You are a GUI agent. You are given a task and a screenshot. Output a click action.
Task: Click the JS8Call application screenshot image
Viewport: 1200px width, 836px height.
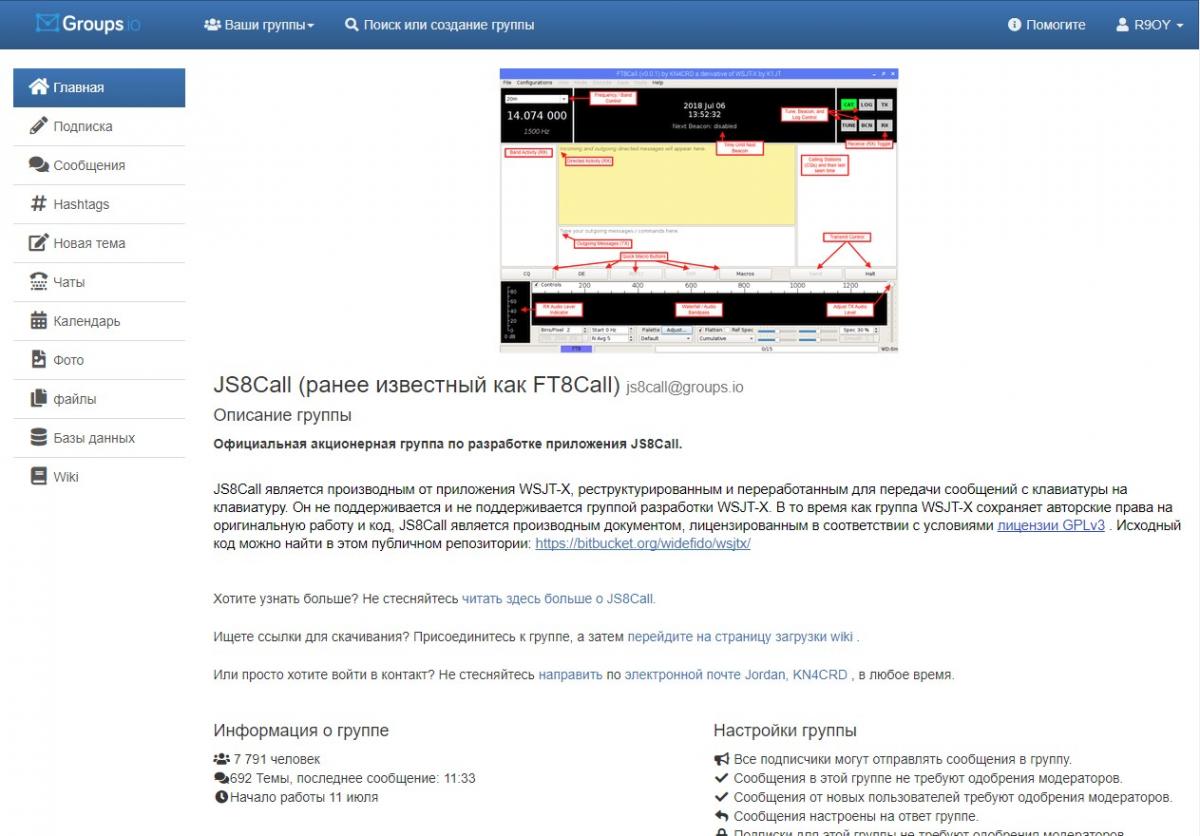click(699, 210)
